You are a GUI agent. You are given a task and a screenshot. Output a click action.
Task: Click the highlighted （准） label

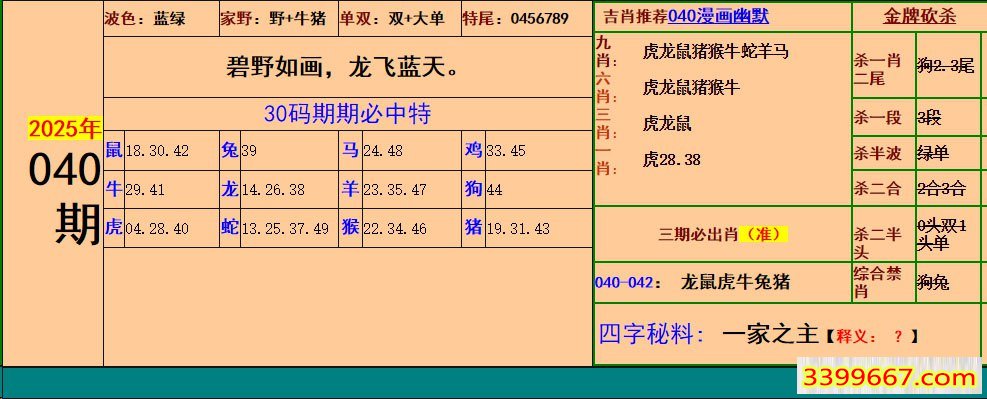pyautogui.click(x=764, y=234)
